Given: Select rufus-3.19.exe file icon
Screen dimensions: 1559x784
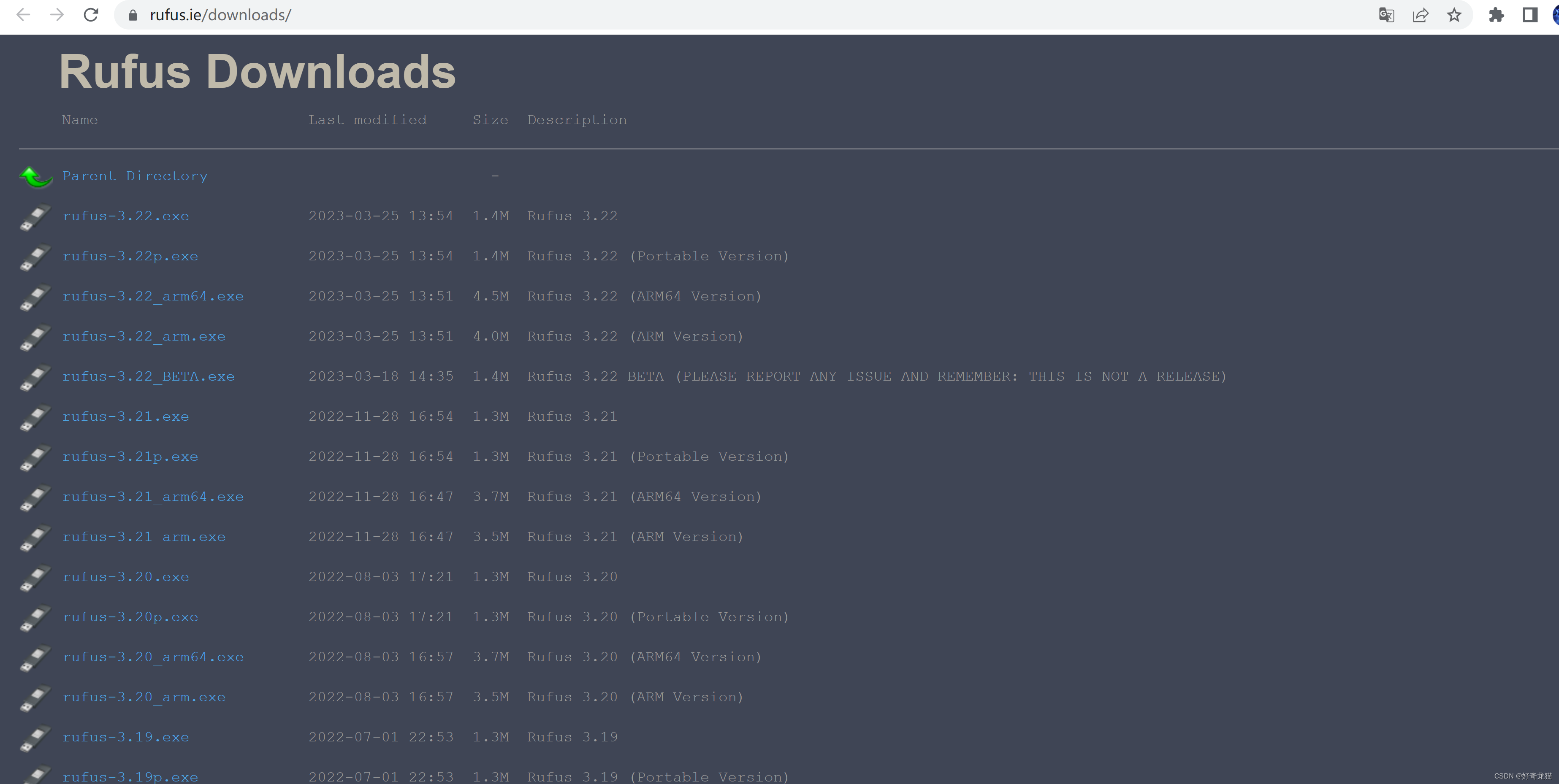Looking at the screenshot, I should (x=36, y=737).
